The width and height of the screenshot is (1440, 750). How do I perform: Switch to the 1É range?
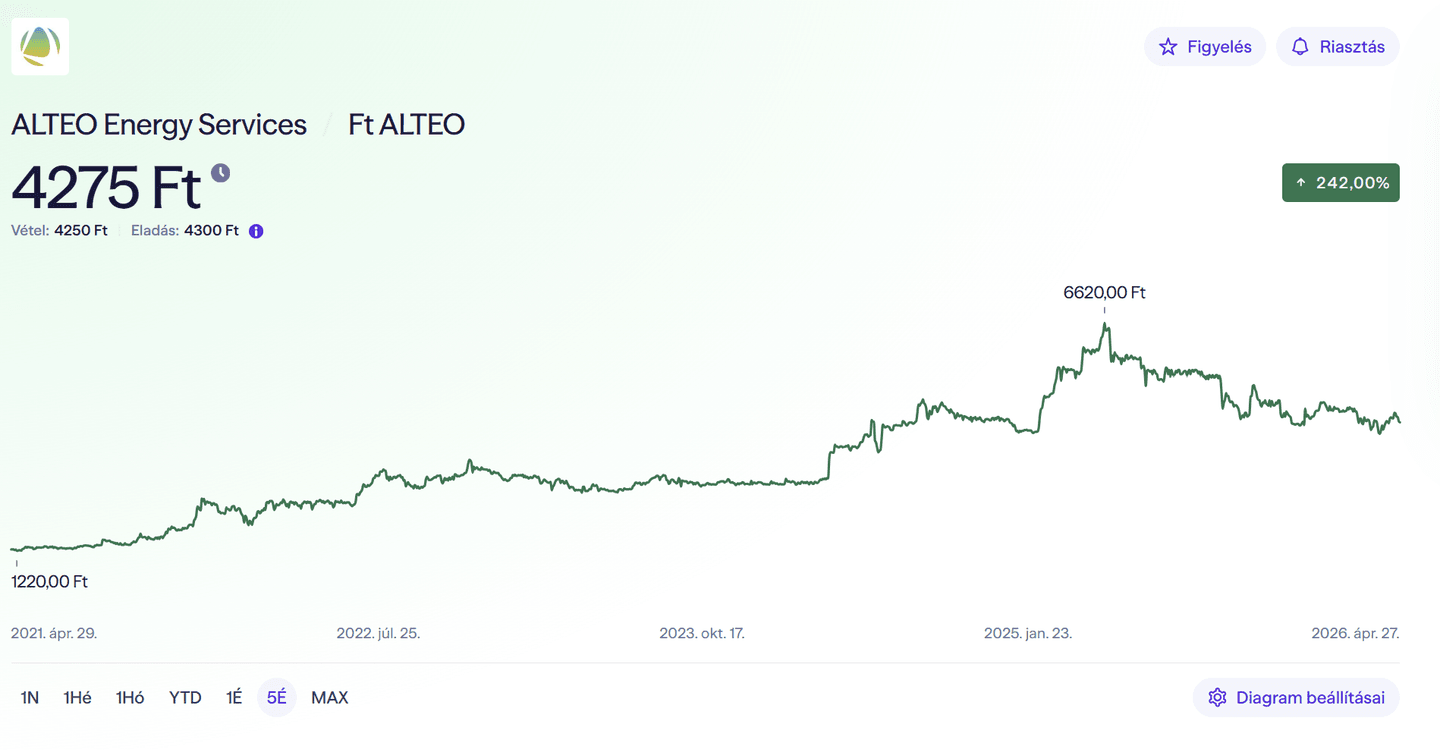pos(234,698)
